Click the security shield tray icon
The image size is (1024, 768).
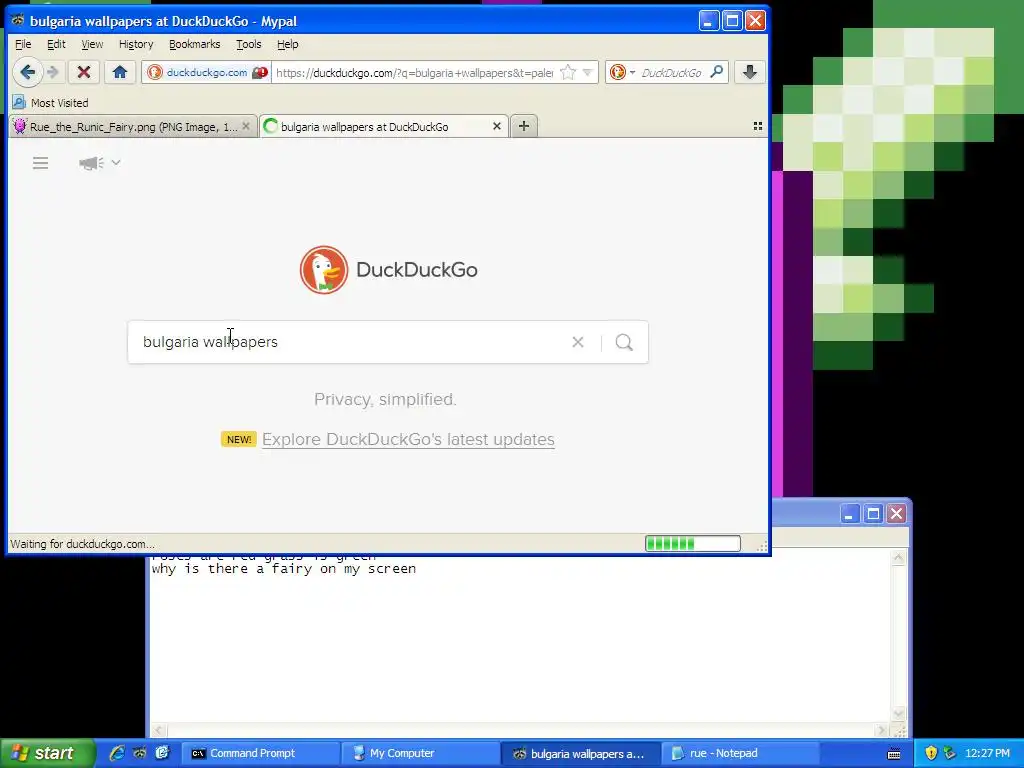[931, 754]
